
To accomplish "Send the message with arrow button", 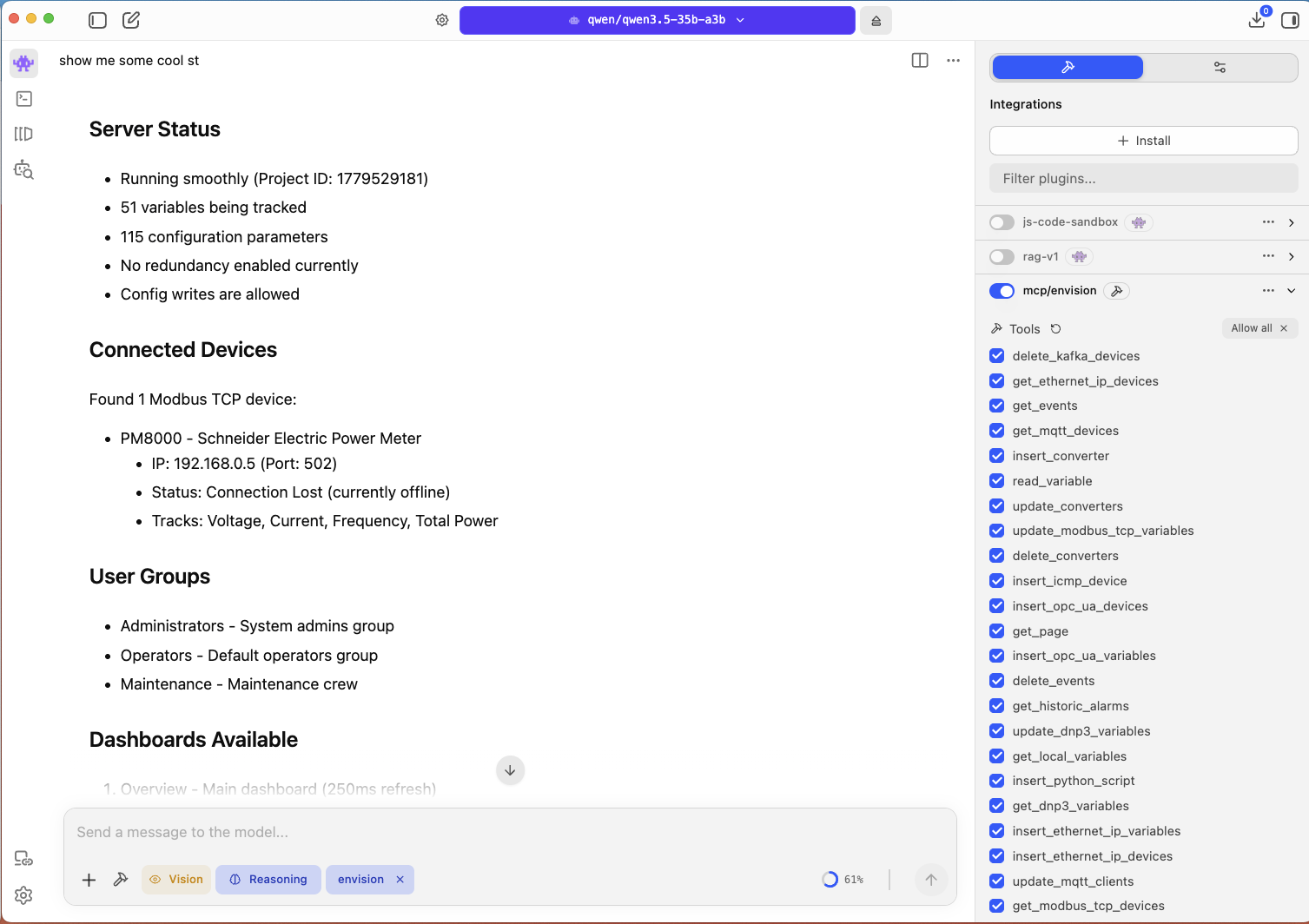I will tap(931, 880).
